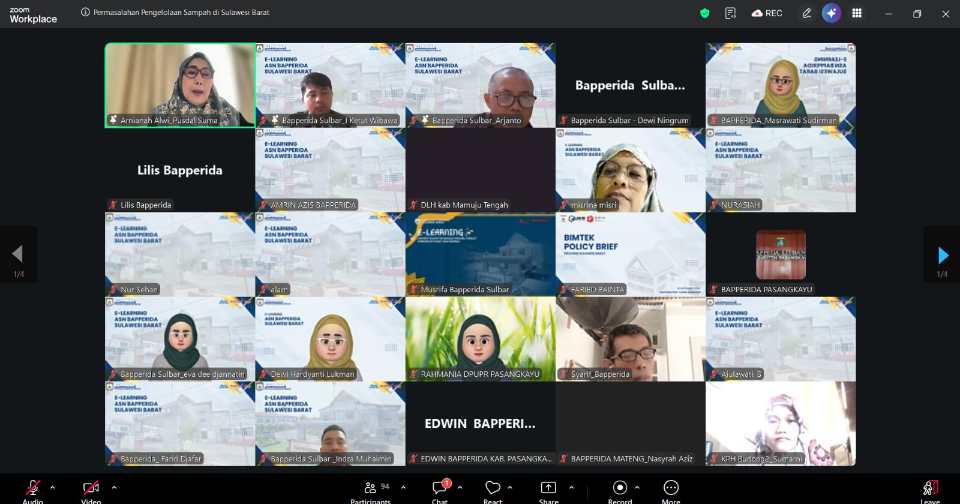
Task: Select Bapperida Sulbar - Dewi Ningrum tile
Action: 631,85
